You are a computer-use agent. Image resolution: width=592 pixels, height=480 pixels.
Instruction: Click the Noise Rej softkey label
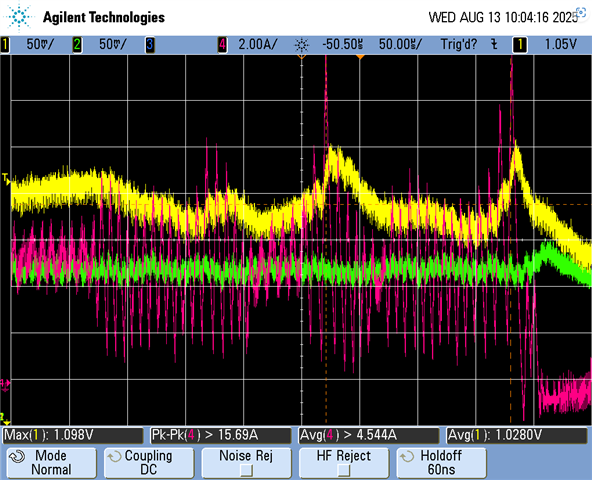coord(246,456)
